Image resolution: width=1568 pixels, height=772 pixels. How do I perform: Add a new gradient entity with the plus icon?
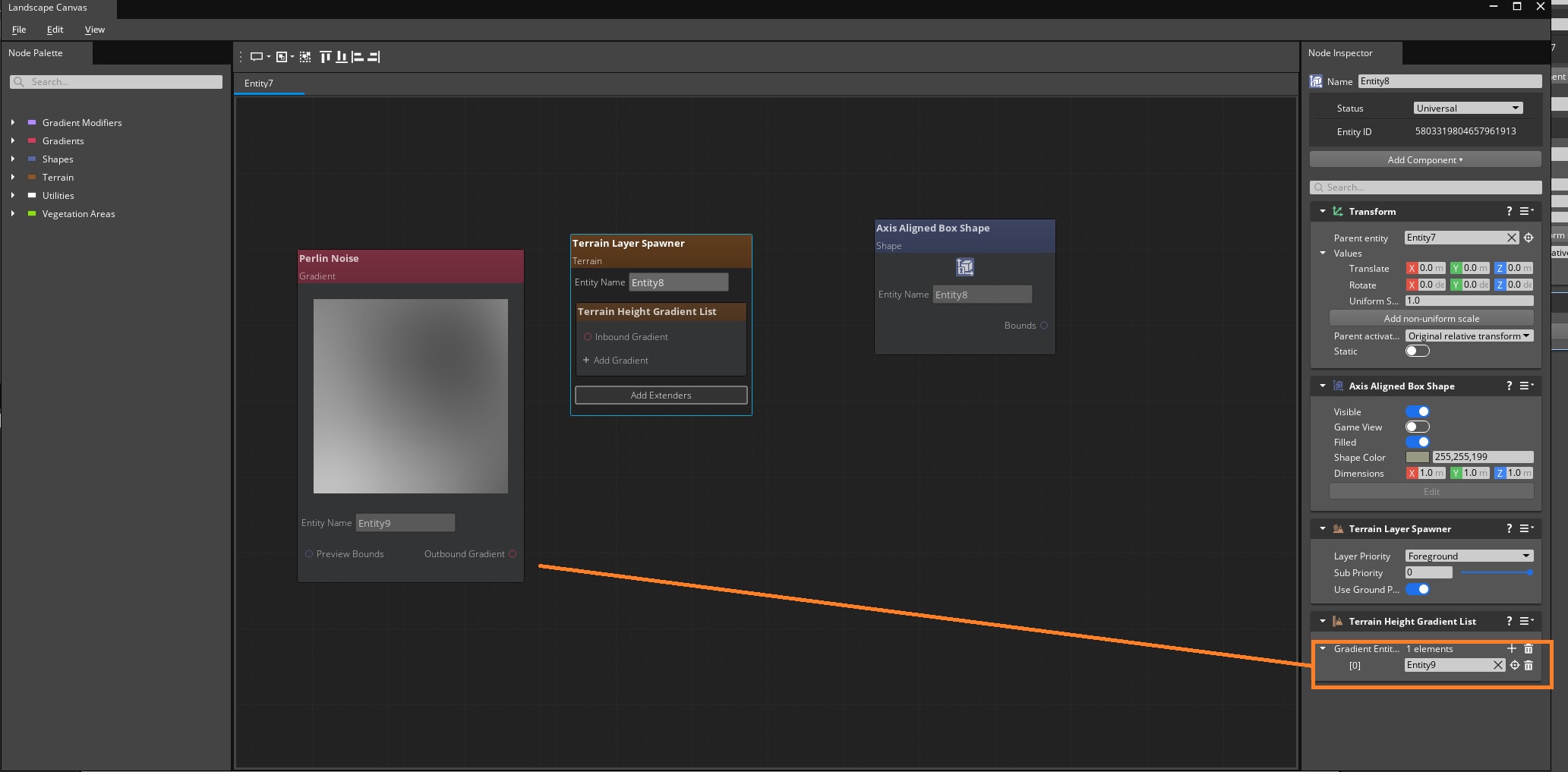coord(1511,648)
